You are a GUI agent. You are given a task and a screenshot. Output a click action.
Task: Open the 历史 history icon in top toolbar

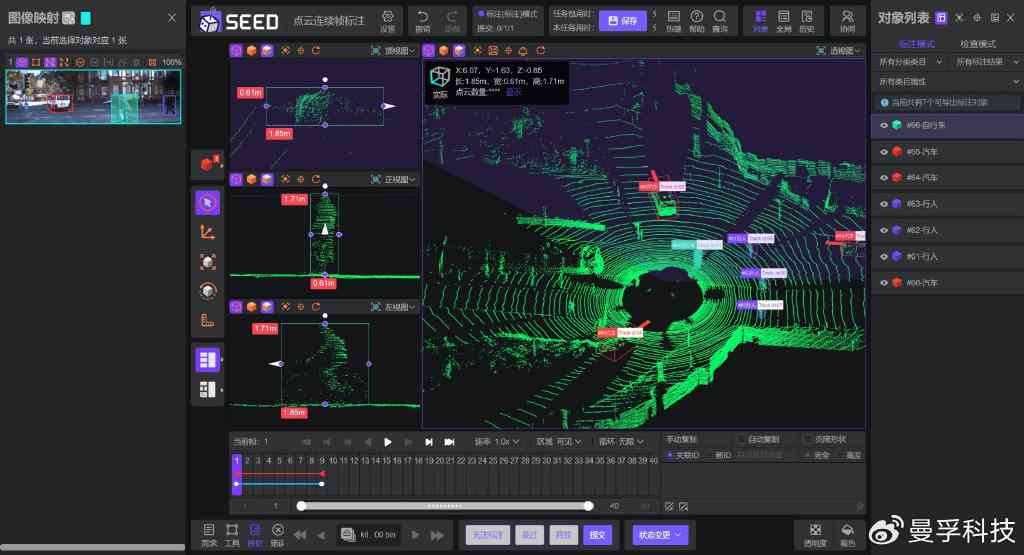pyautogui.click(x=807, y=20)
